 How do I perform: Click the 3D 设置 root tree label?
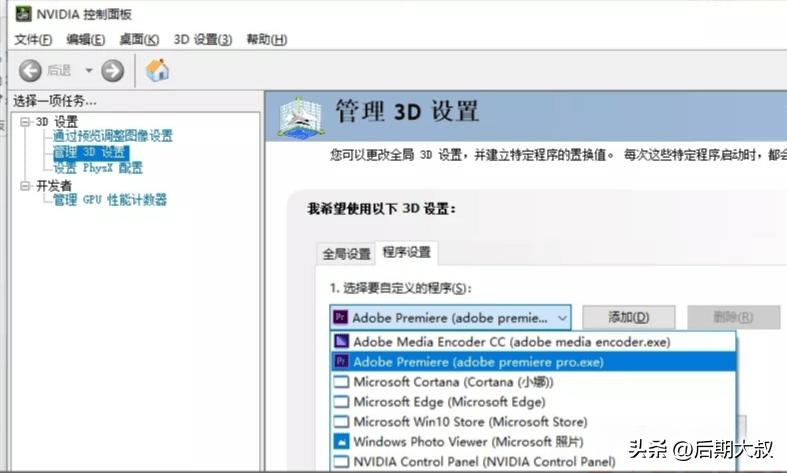[x=57, y=122]
